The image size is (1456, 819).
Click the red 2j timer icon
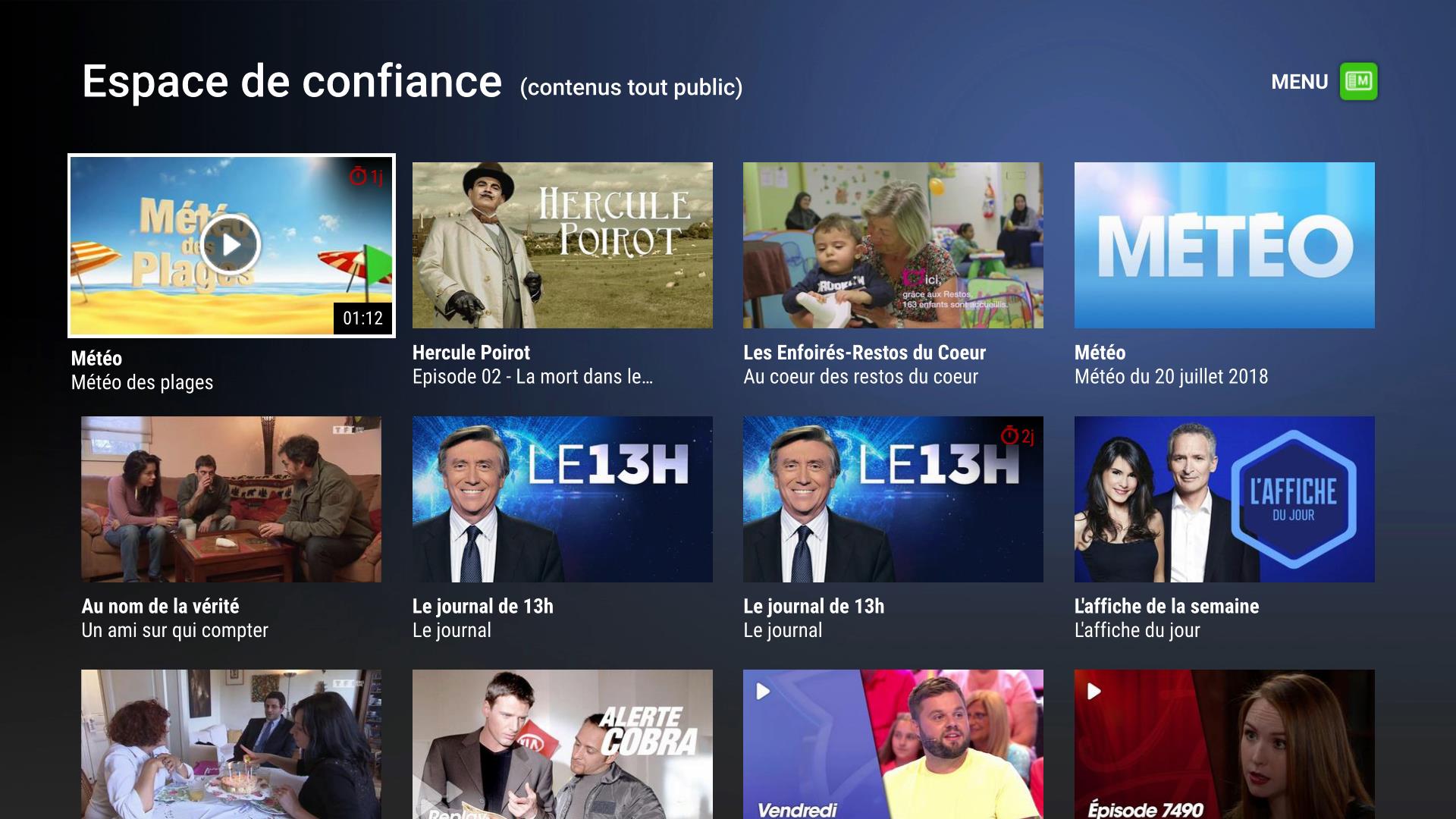click(x=1018, y=436)
